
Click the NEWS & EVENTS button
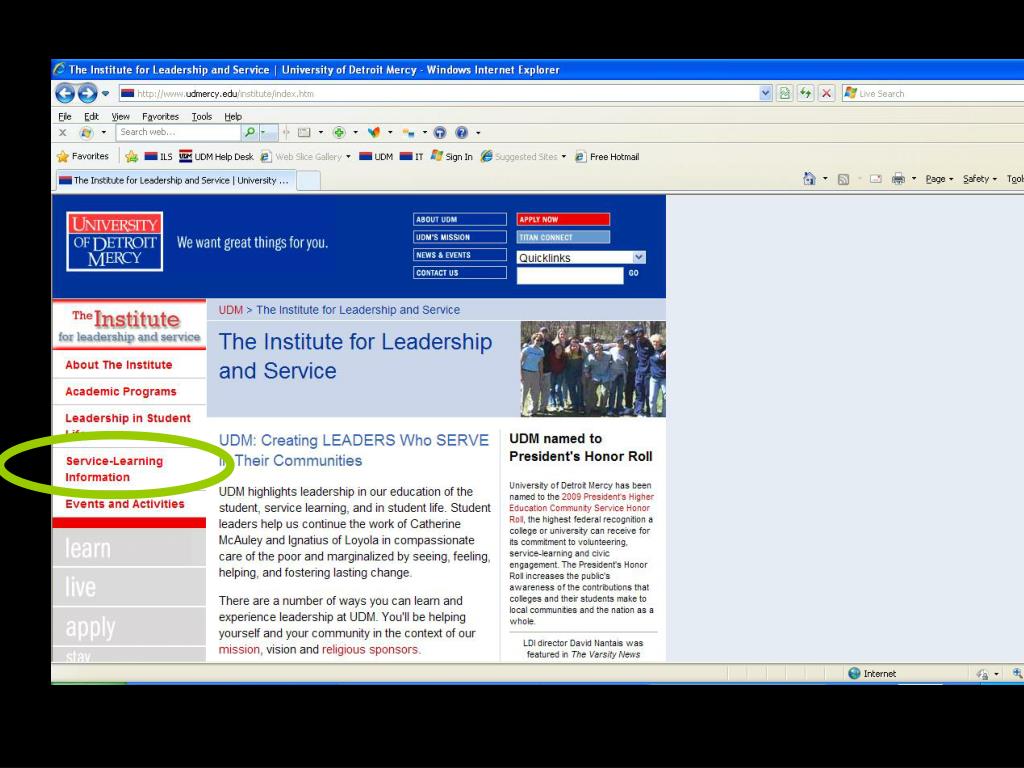point(460,255)
